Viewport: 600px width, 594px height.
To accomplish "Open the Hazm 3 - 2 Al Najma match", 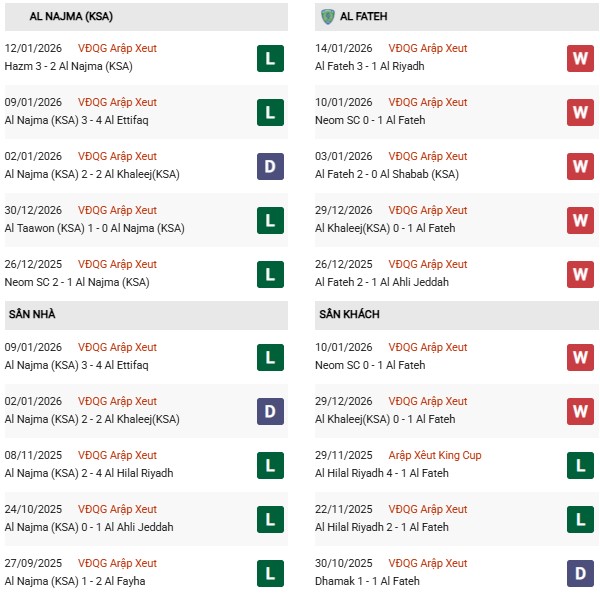I will tap(69, 66).
